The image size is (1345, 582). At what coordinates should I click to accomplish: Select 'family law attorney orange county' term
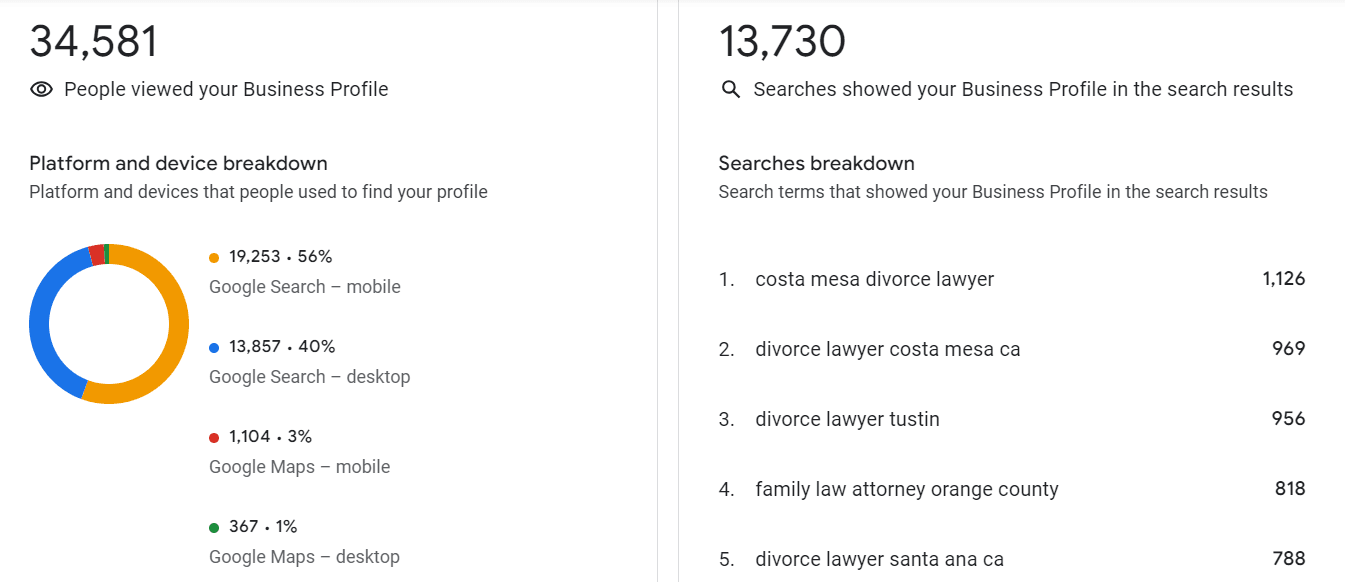point(906,490)
